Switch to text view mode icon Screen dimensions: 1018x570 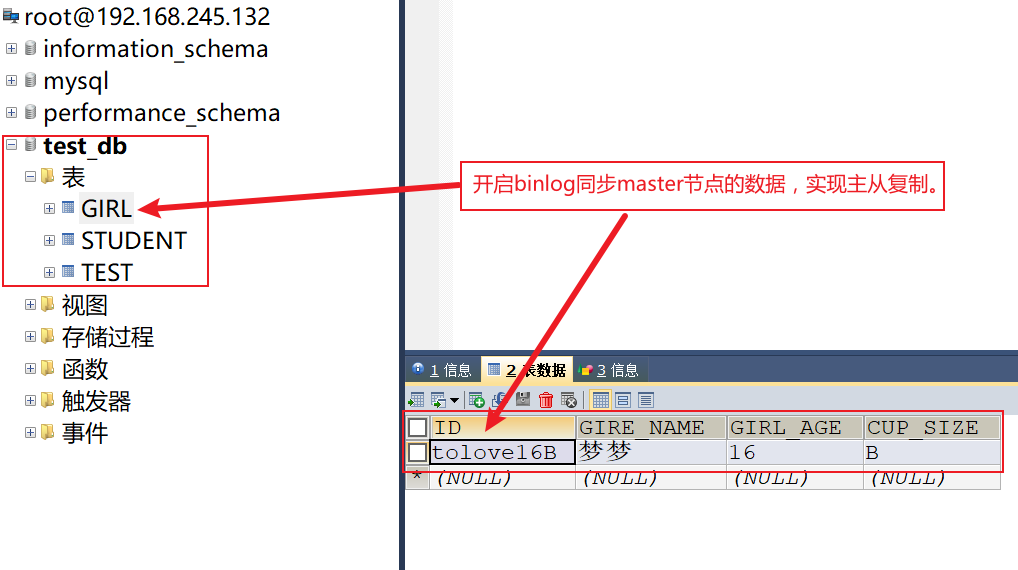click(645, 400)
